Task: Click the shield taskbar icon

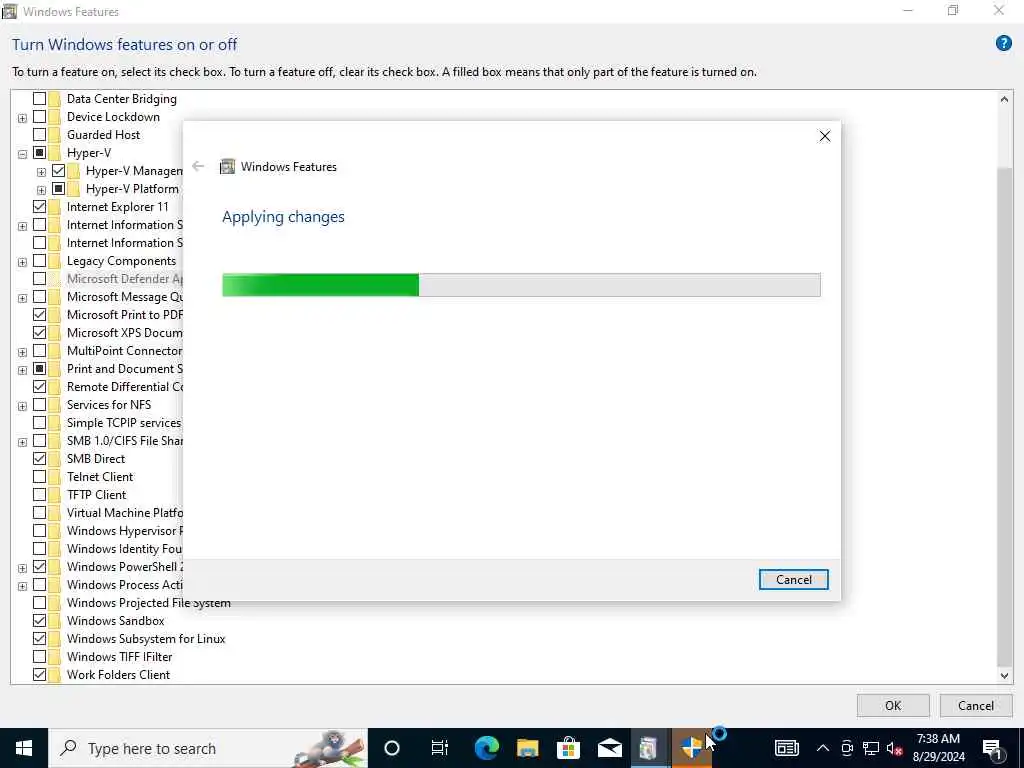Action: [691, 748]
